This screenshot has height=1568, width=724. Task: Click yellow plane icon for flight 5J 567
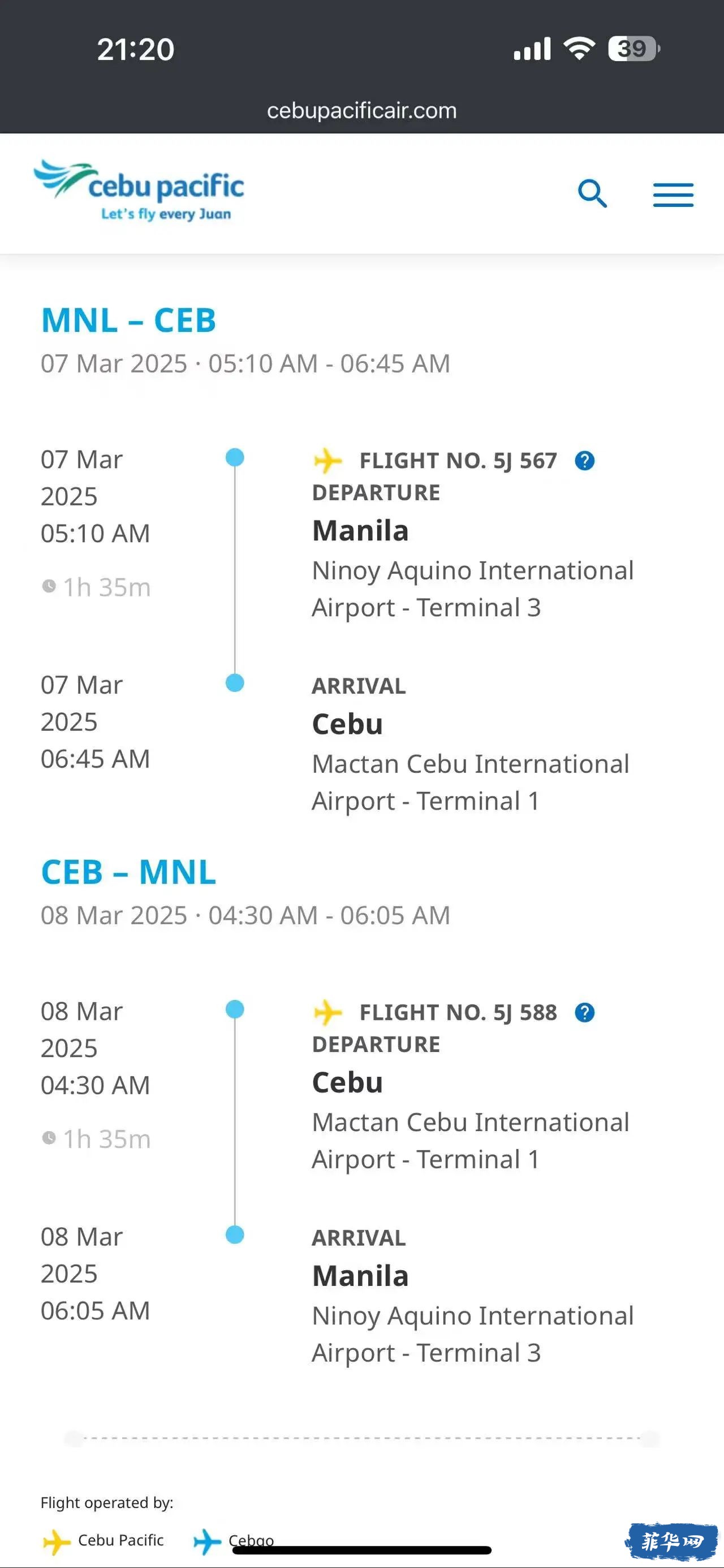click(327, 460)
